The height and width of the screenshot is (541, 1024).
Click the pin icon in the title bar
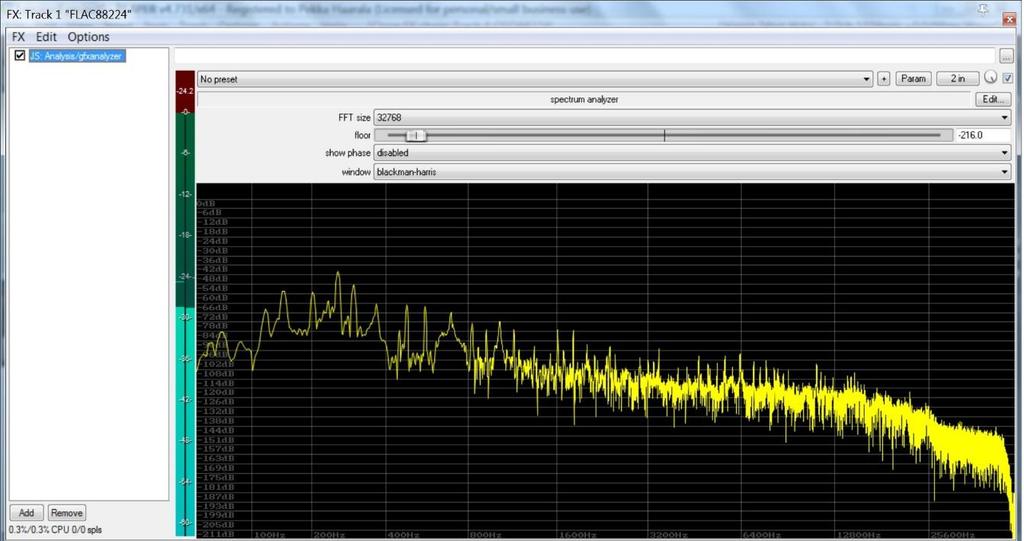click(x=983, y=9)
